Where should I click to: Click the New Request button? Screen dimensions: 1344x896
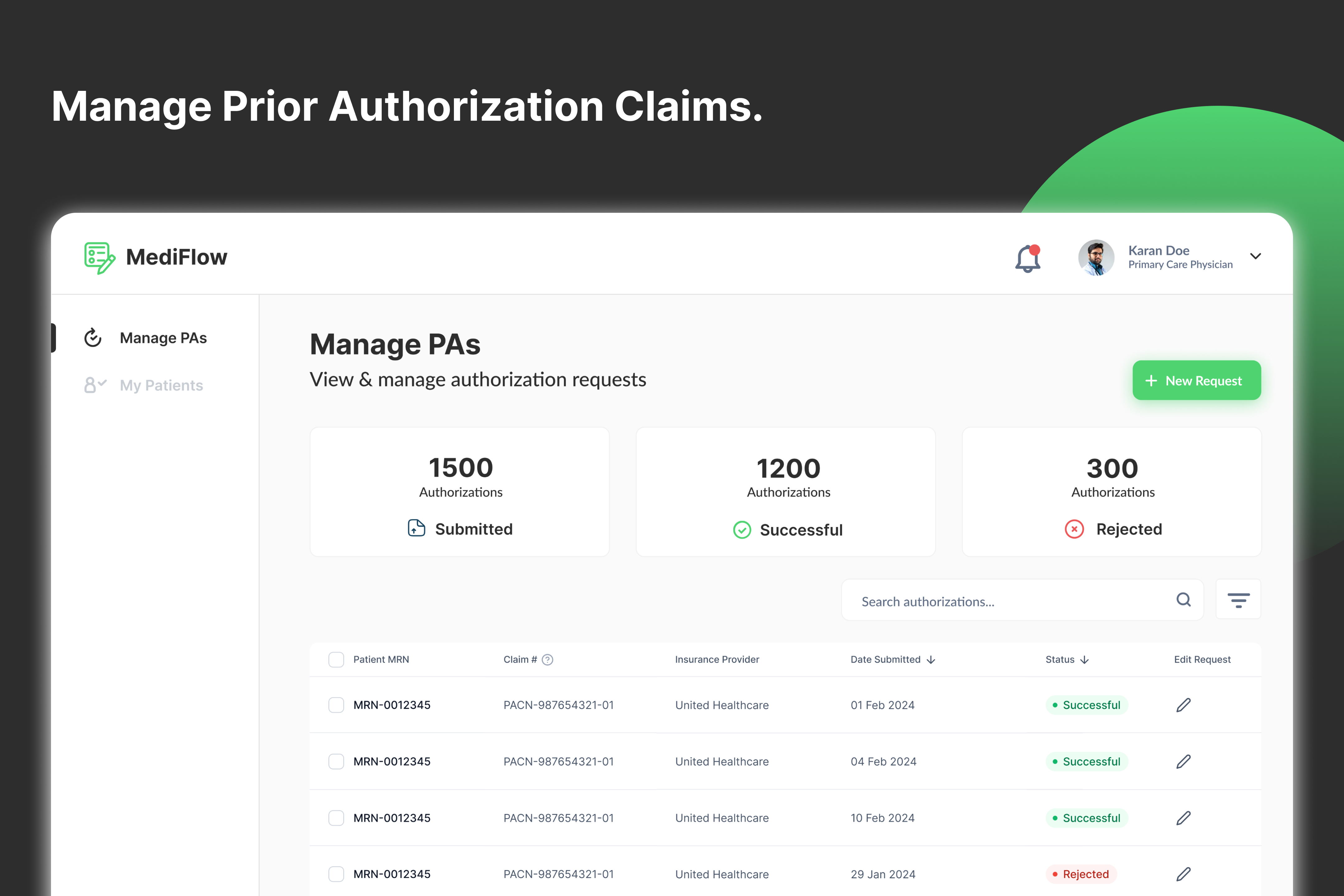pyautogui.click(x=1196, y=380)
